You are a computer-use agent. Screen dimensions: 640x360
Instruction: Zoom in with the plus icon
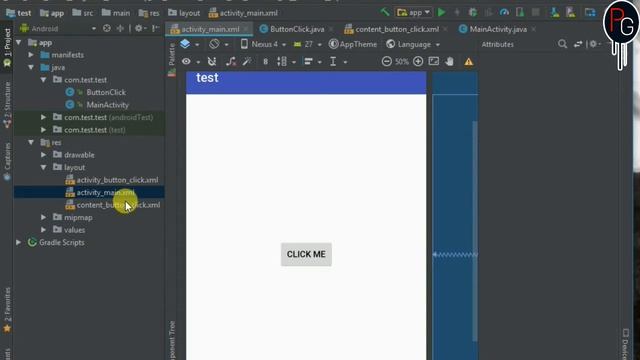(x=418, y=62)
